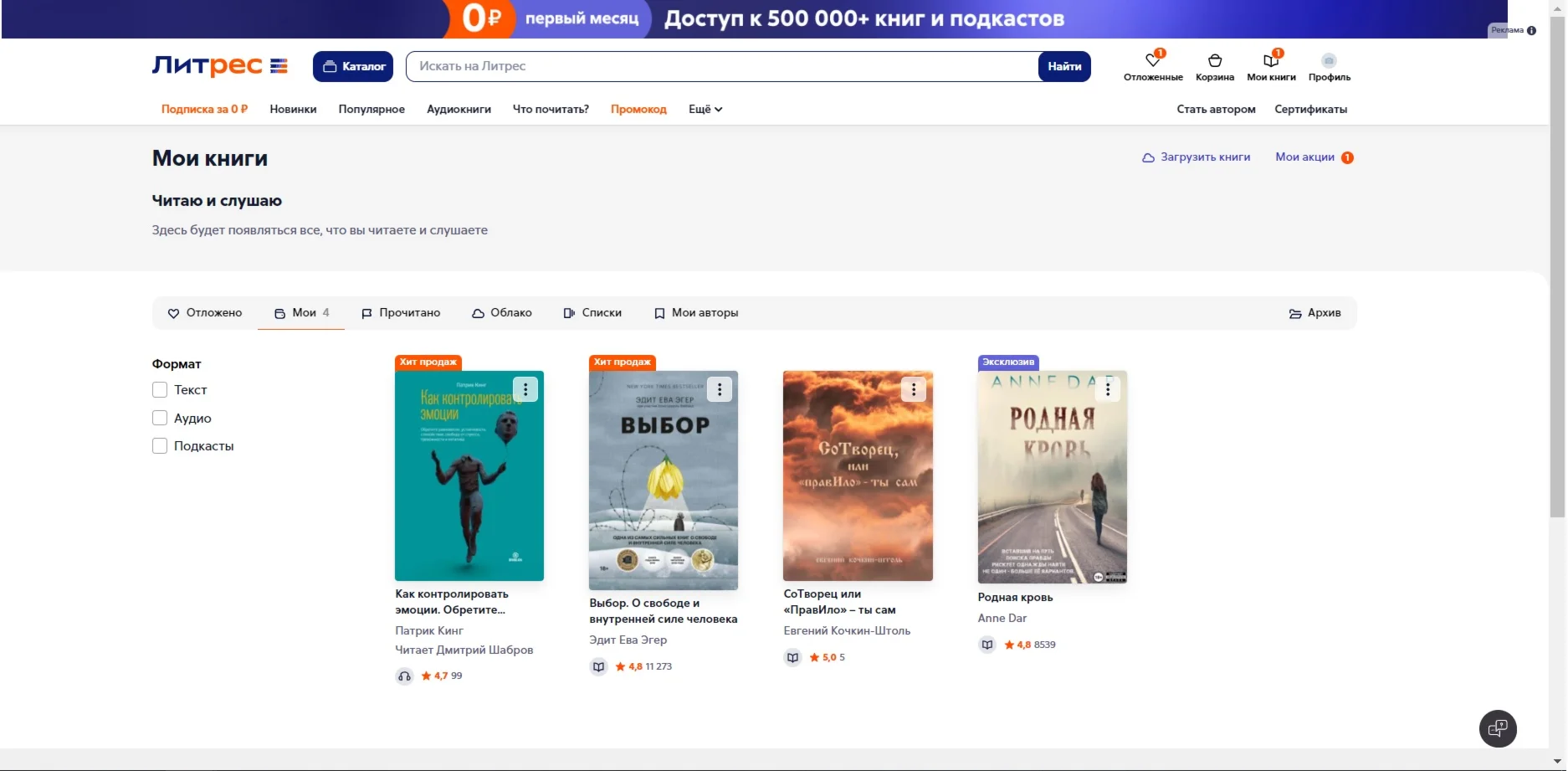Open three-dot menu on Выбор book
Viewport: 1568px width, 771px height.
pos(720,389)
